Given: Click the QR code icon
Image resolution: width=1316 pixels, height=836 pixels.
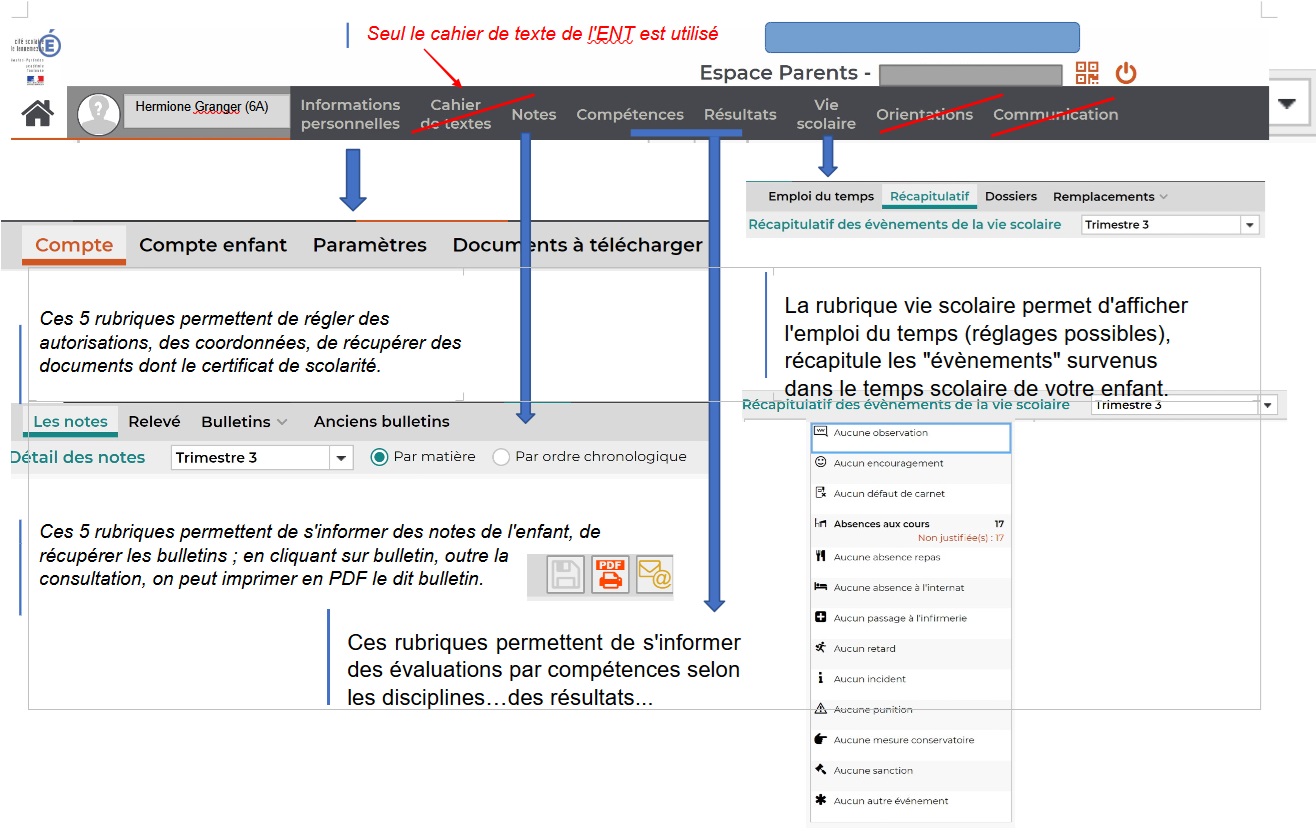Looking at the screenshot, I should [1087, 73].
